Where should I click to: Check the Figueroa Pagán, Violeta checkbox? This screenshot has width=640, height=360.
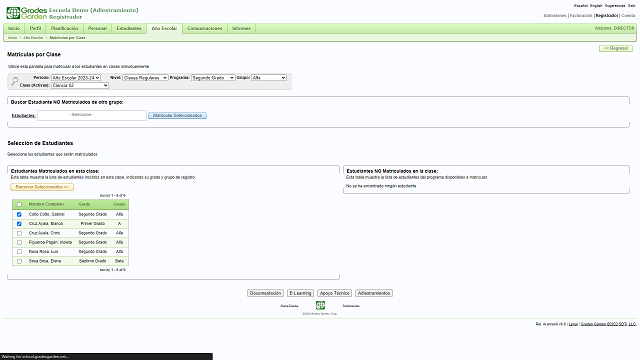pos(19,242)
